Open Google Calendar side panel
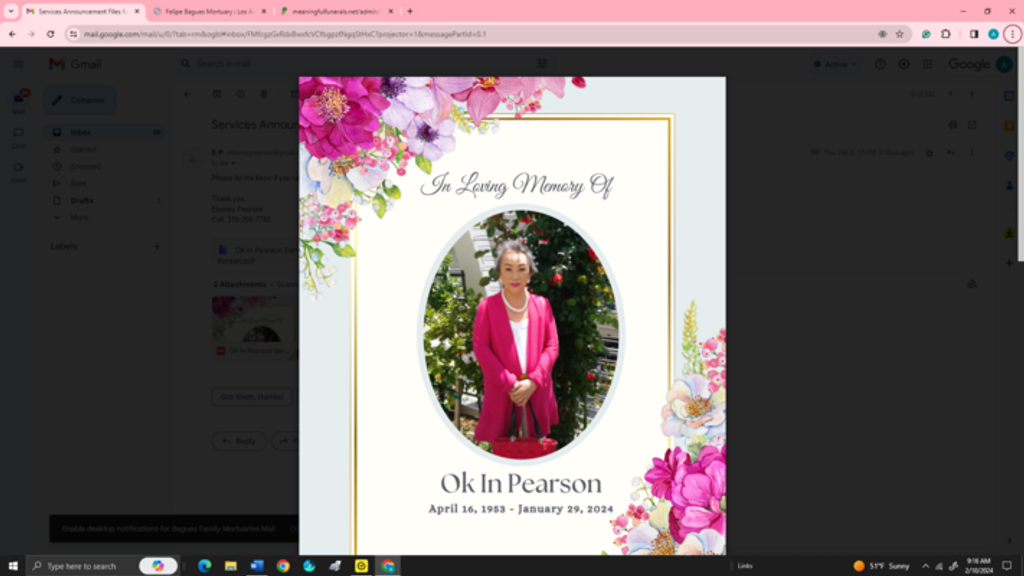1024x576 pixels. [x=1010, y=95]
